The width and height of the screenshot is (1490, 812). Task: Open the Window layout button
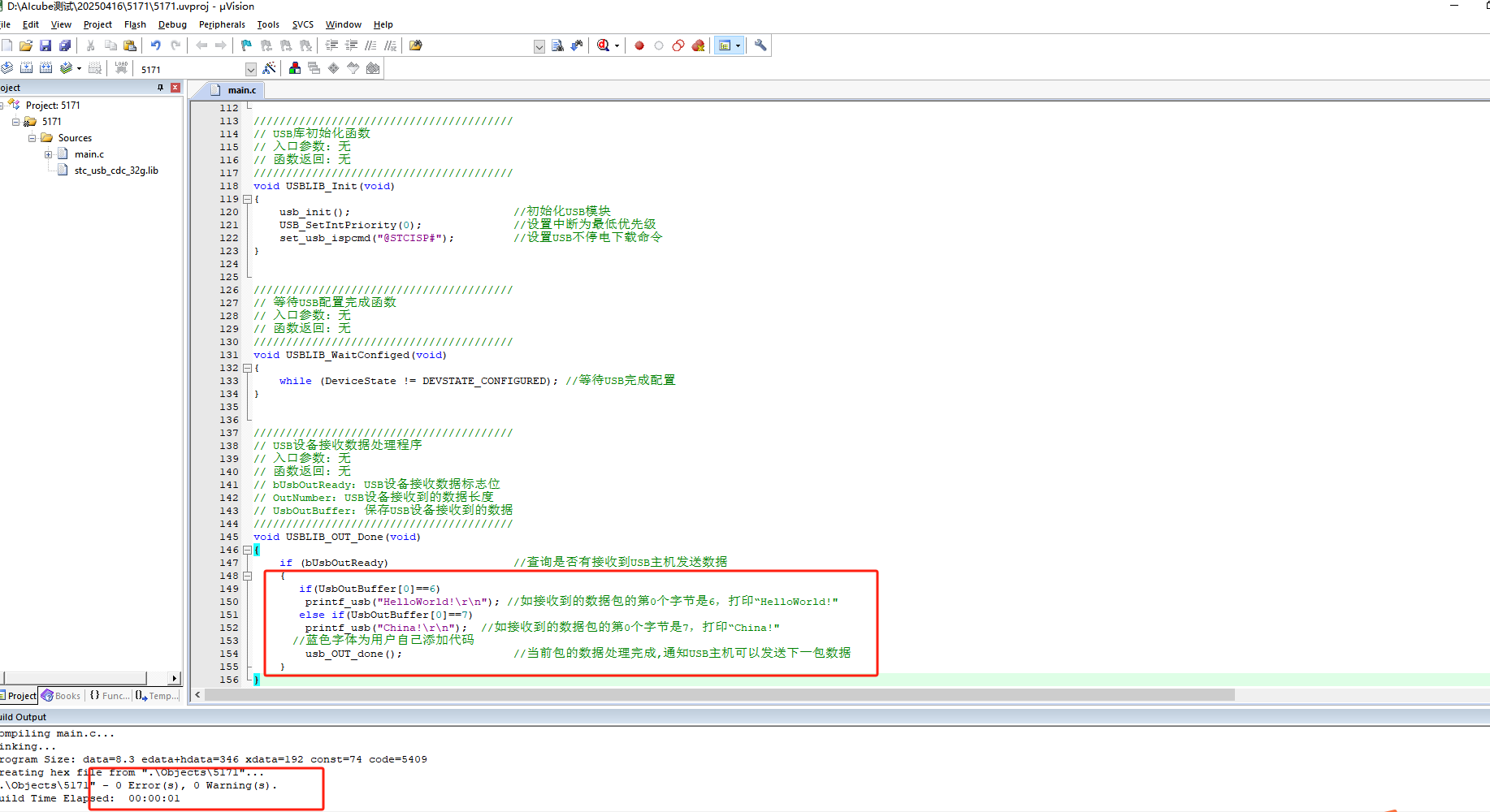point(725,45)
